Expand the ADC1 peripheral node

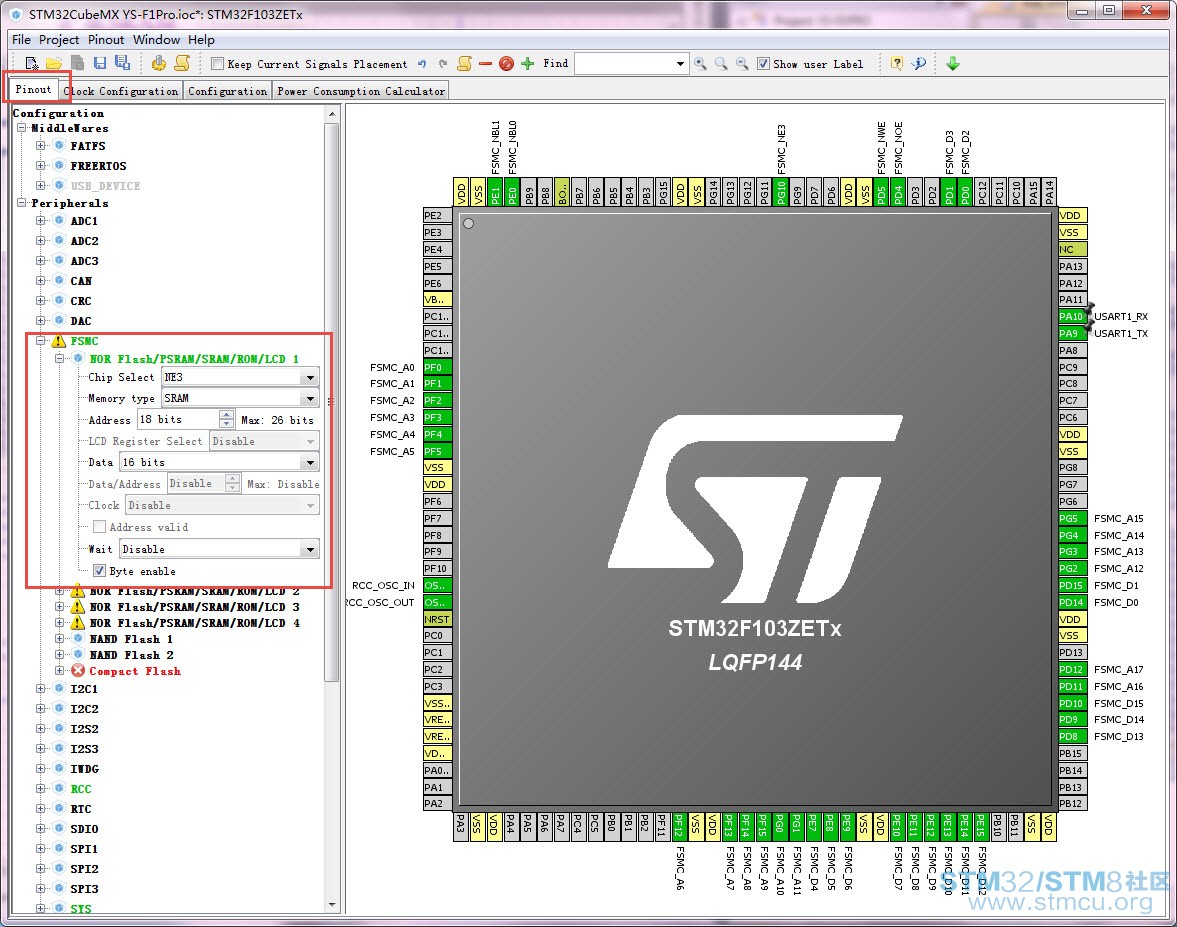(41, 221)
